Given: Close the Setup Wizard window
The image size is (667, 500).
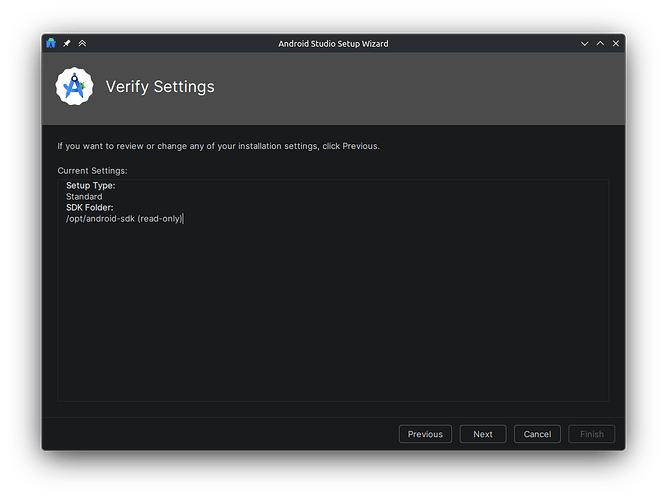Looking at the screenshot, I should (x=616, y=43).
